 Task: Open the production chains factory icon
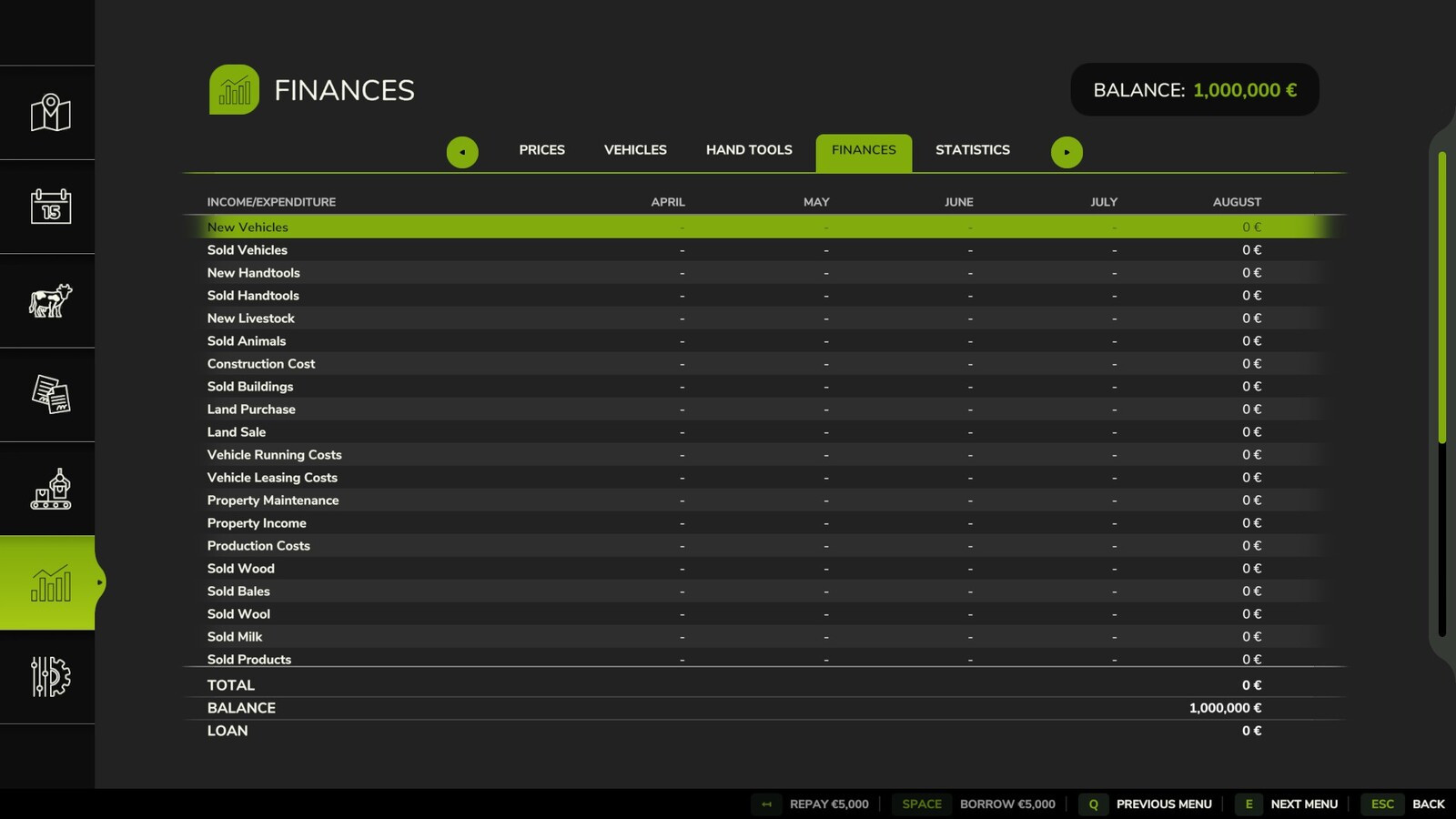click(x=50, y=489)
